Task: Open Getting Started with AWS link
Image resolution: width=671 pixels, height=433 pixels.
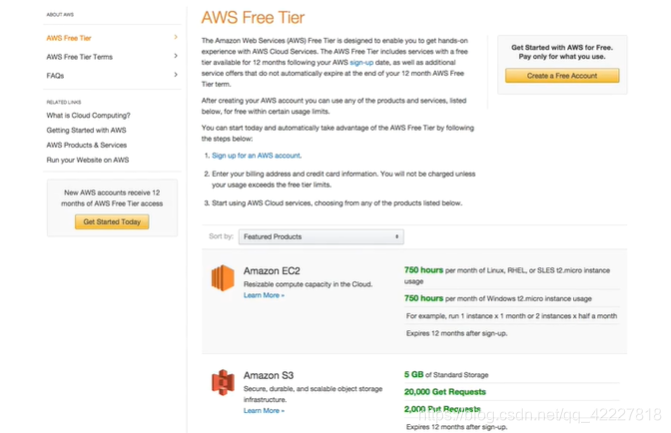Action: coord(86,130)
